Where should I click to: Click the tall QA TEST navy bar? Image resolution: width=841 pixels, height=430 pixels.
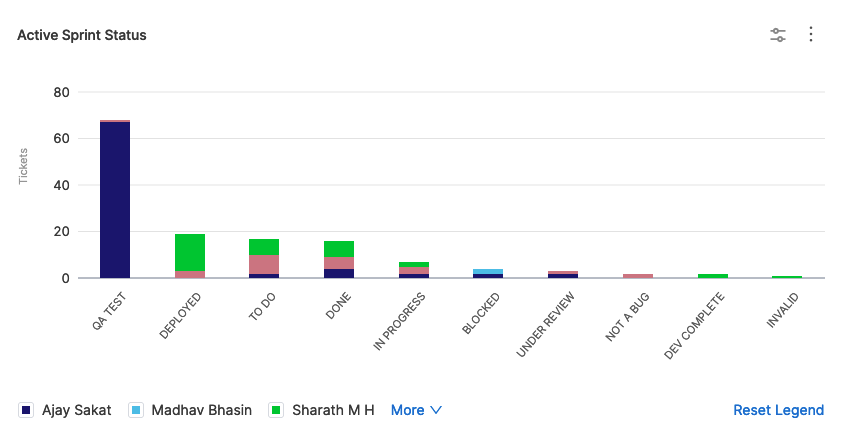tap(115, 200)
